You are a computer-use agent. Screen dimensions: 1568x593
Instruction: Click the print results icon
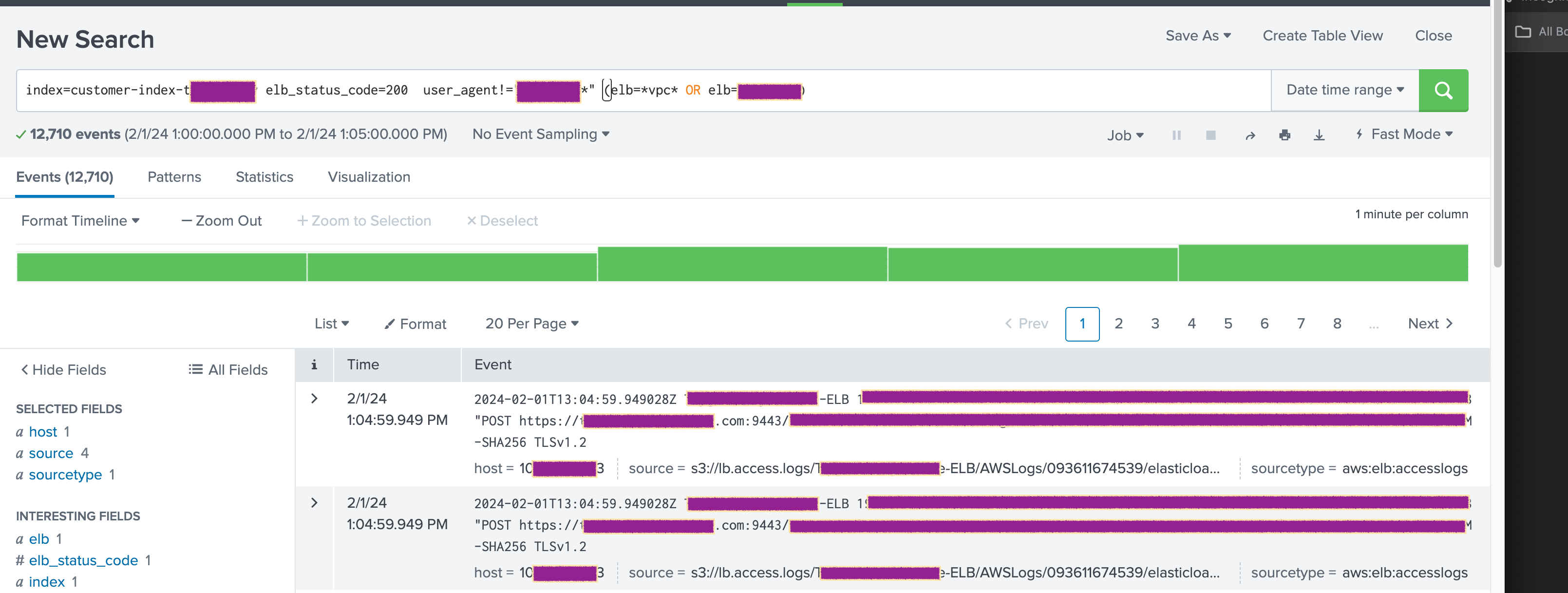click(x=1285, y=135)
